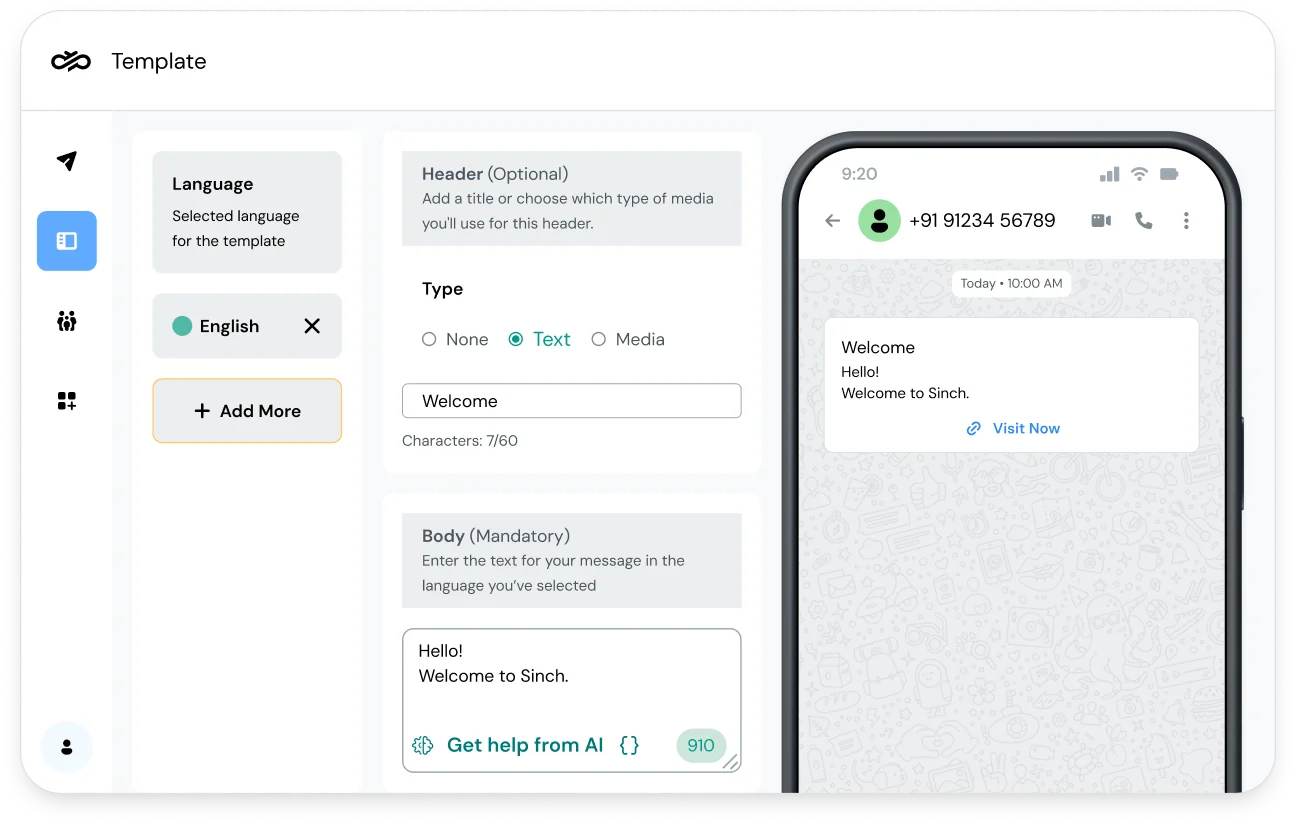Click the Visit Now link

click(1026, 428)
